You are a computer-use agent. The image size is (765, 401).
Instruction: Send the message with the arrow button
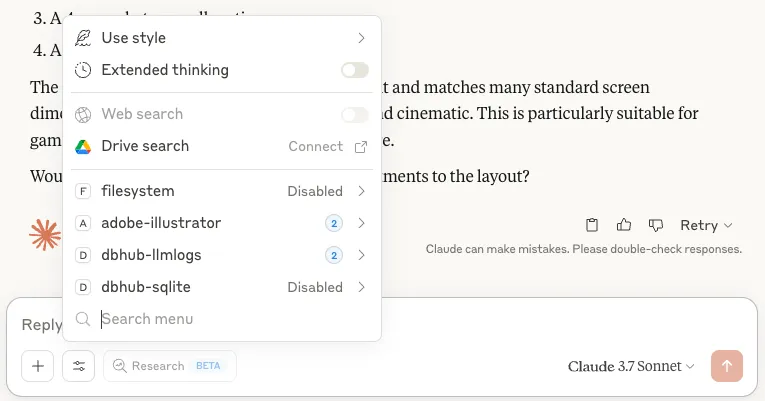(x=727, y=366)
